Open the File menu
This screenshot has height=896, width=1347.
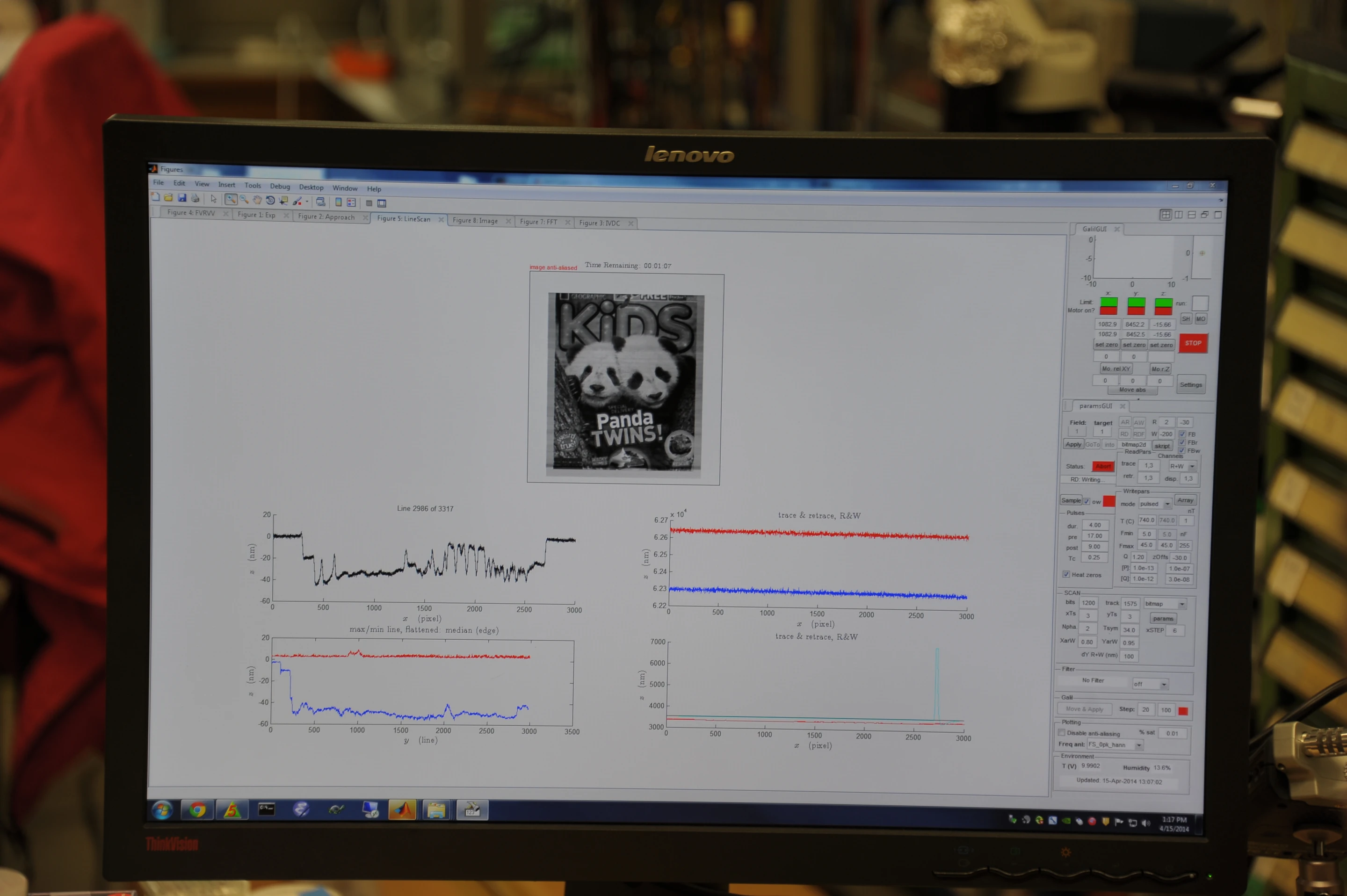(158, 183)
